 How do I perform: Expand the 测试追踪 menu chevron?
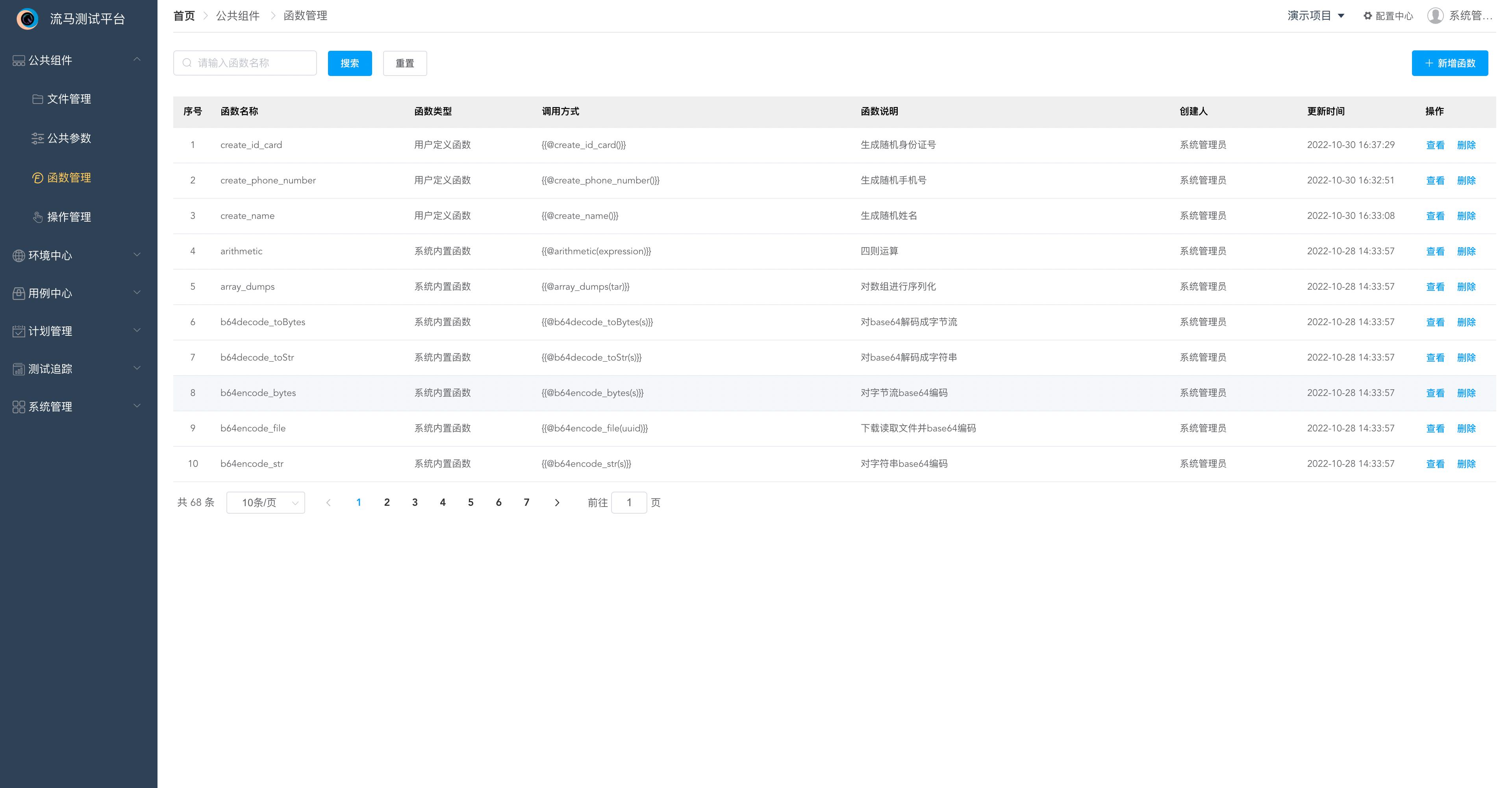point(137,368)
